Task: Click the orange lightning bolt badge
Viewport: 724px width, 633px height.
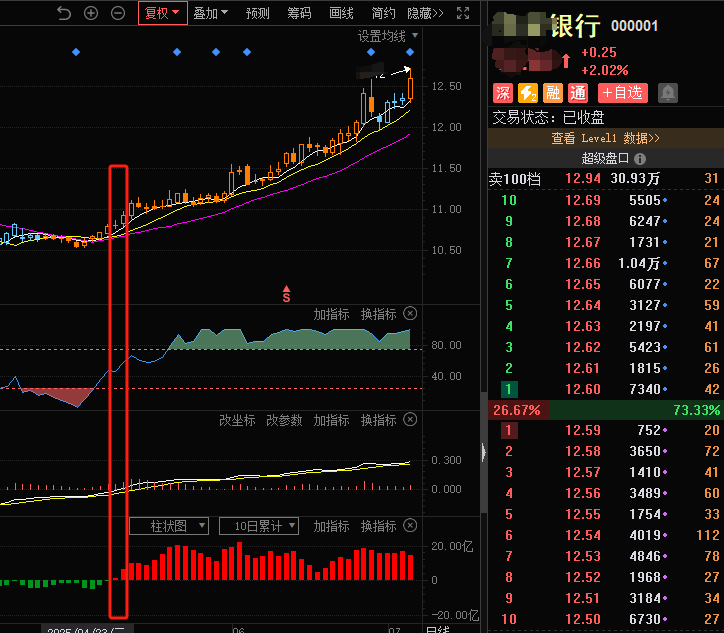Action: 528,93
